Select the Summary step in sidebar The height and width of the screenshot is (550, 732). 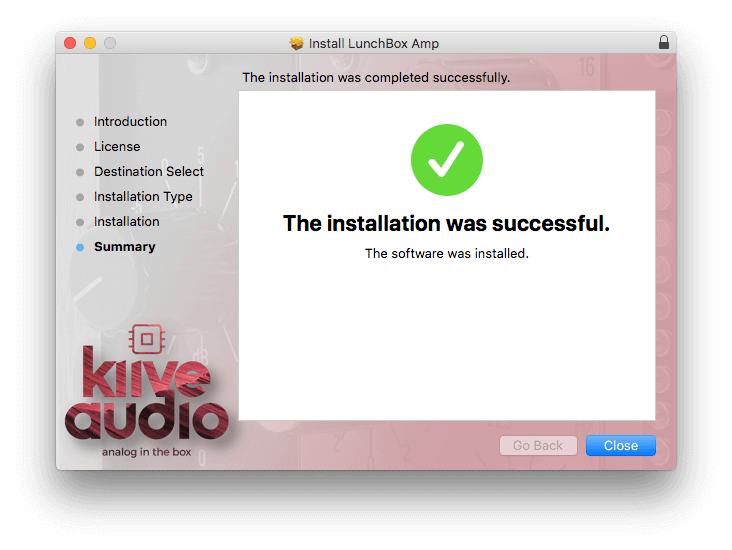[125, 247]
